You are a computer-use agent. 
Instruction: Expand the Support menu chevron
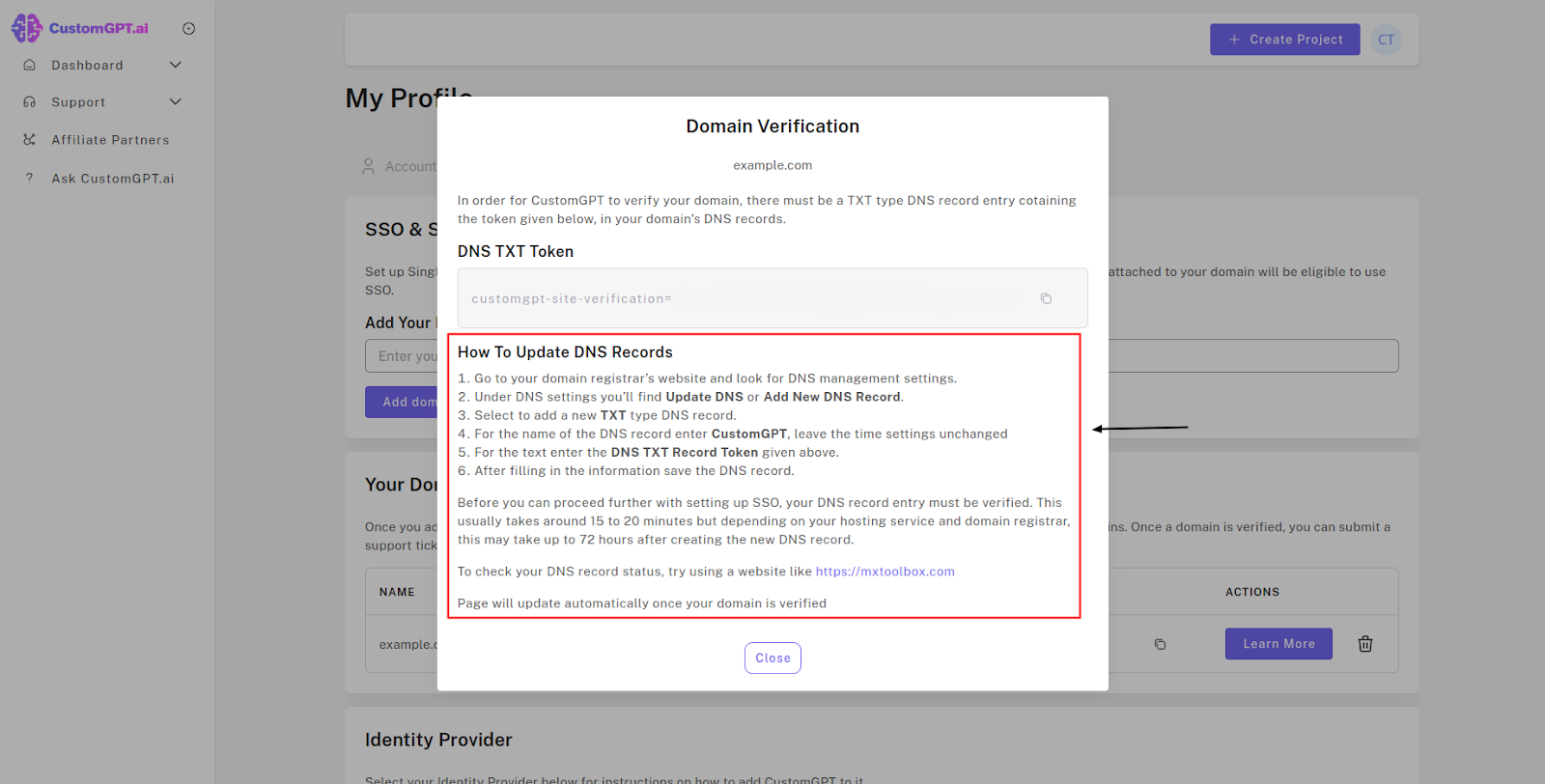pyautogui.click(x=176, y=101)
